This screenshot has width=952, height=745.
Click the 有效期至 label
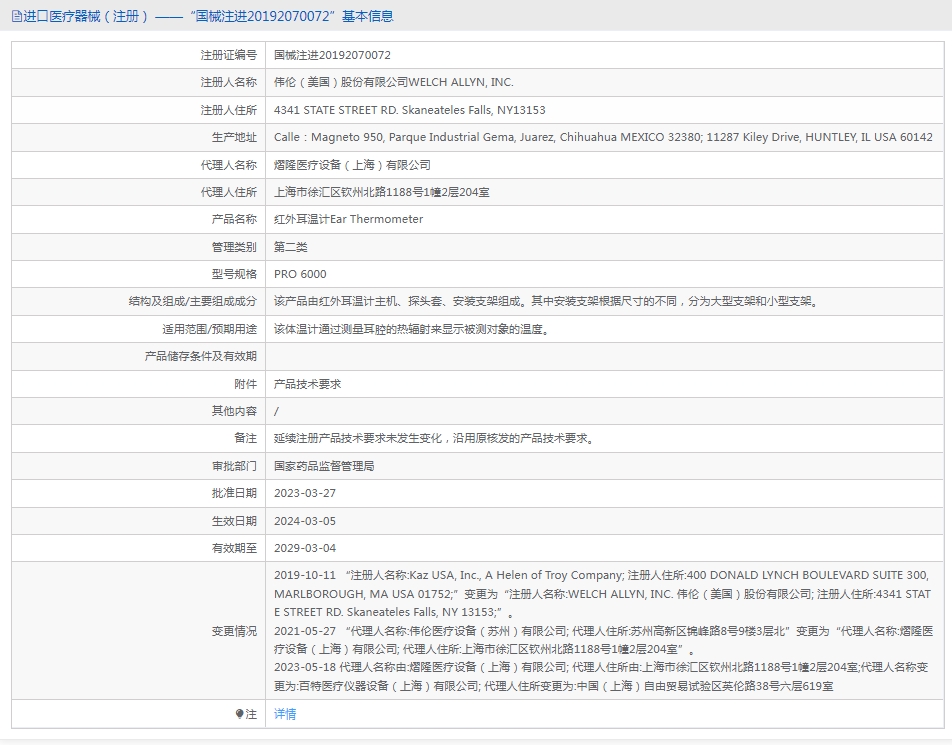pos(234,548)
